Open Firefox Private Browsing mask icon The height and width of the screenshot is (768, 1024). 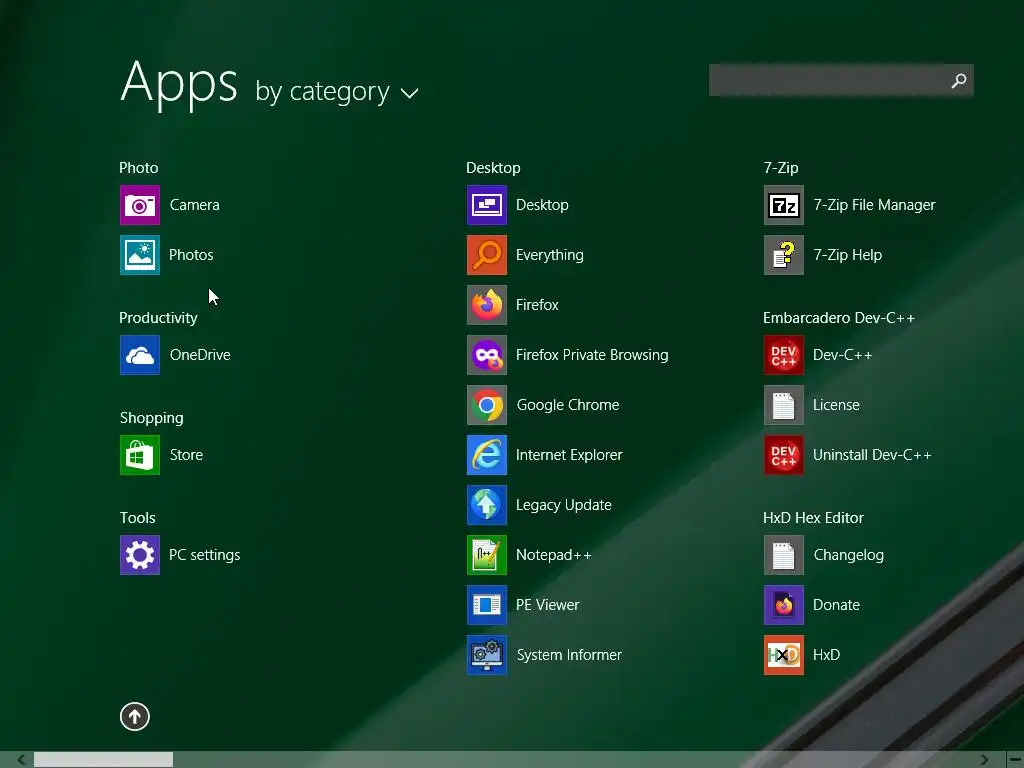tap(487, 355)
